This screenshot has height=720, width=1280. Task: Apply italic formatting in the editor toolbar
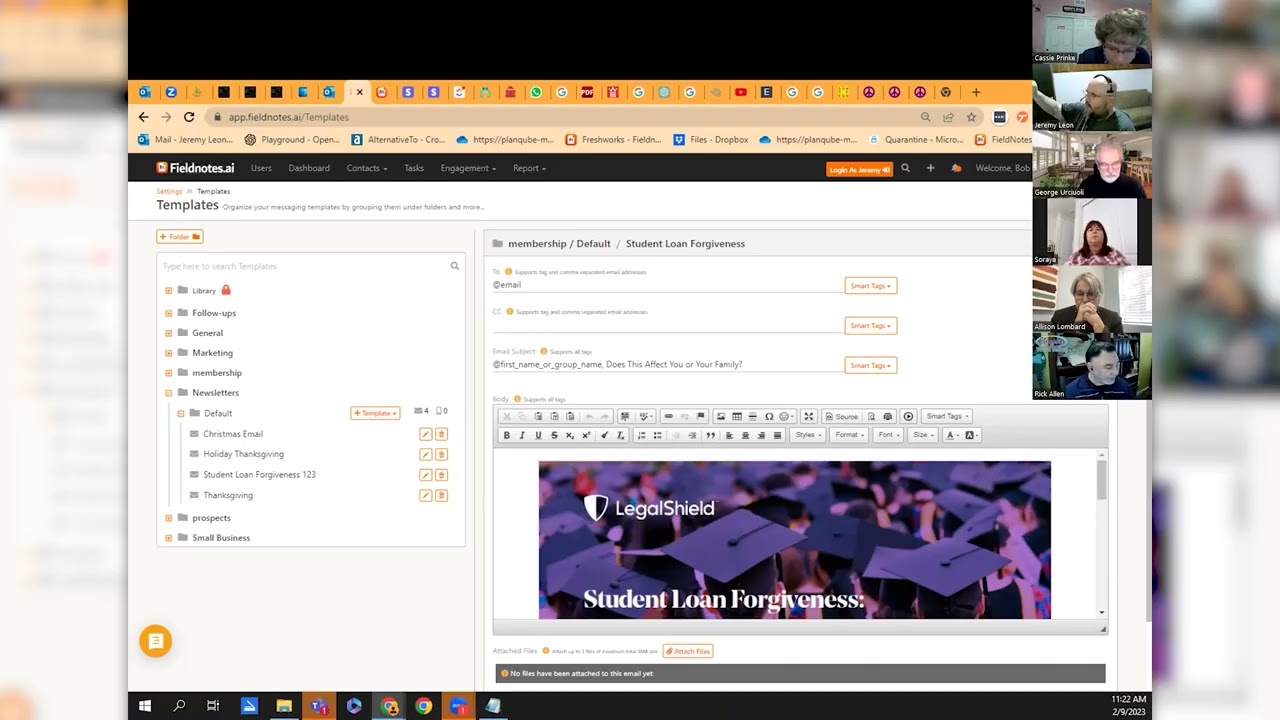(522, 435)
